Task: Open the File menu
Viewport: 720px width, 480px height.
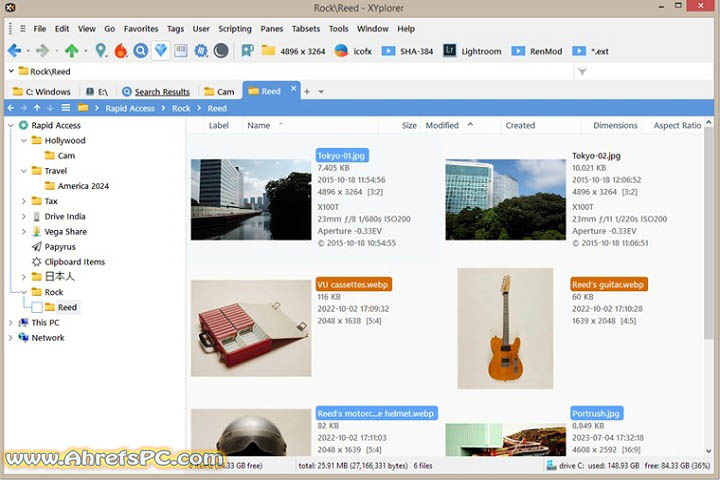Action: (39, 28)
